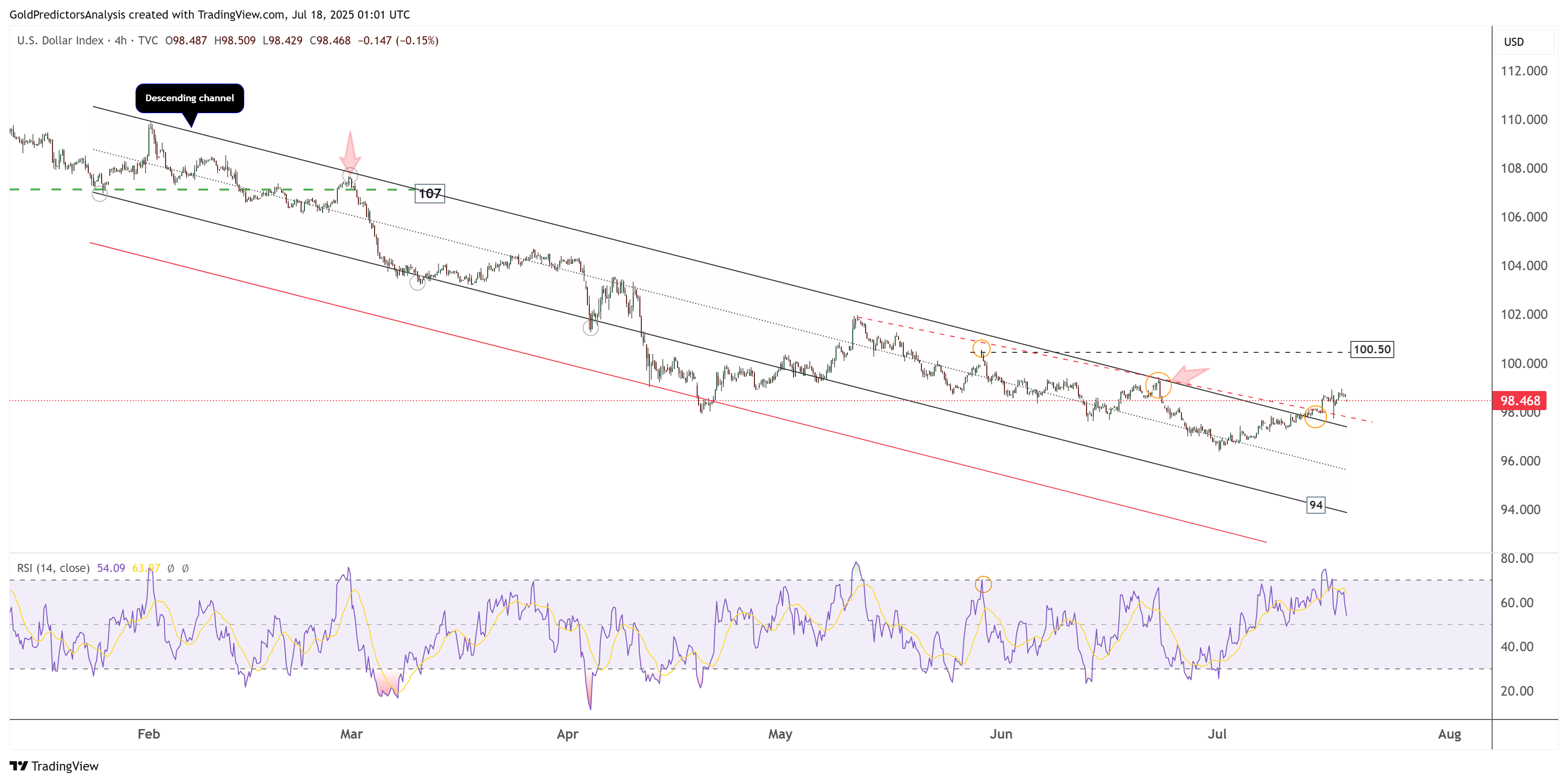Viewport: 1568px width, 783px height.
Task: Click the 112.000 price axis label
Action: pyautogui.click(x=1524, y=71)
